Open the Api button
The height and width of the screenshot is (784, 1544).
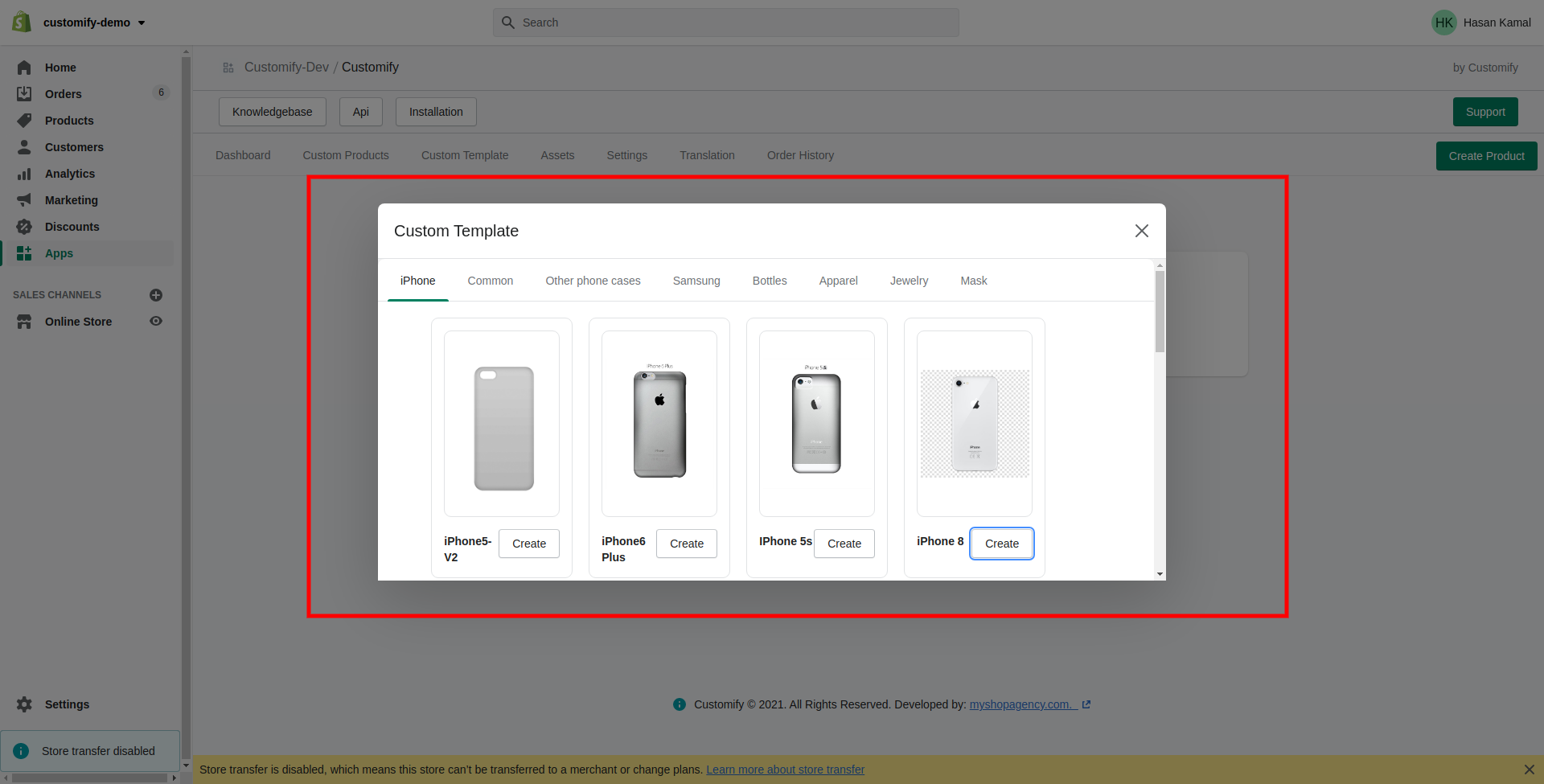[361, 112]
